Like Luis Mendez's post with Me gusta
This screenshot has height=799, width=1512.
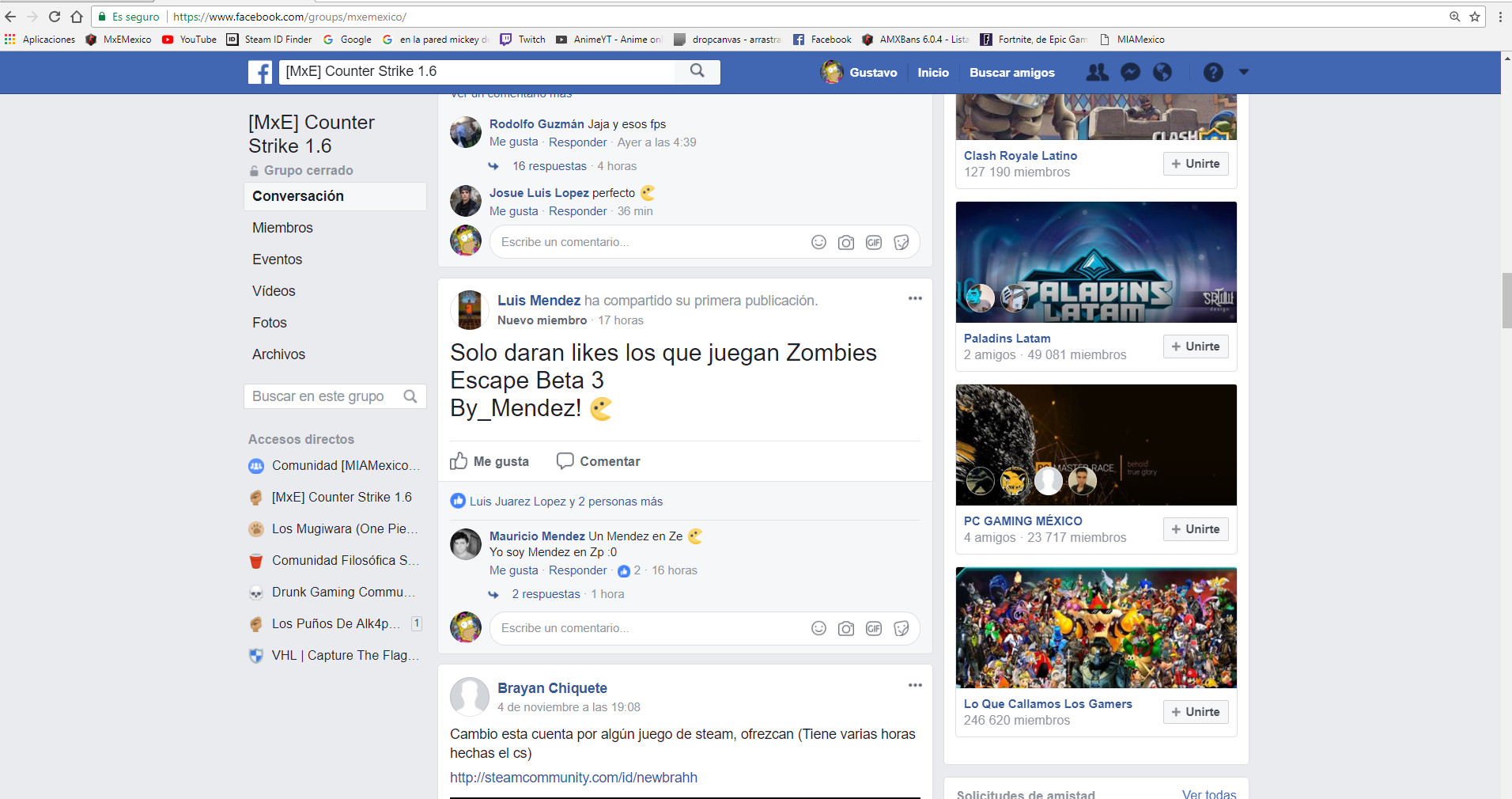(x=490, y=461)
